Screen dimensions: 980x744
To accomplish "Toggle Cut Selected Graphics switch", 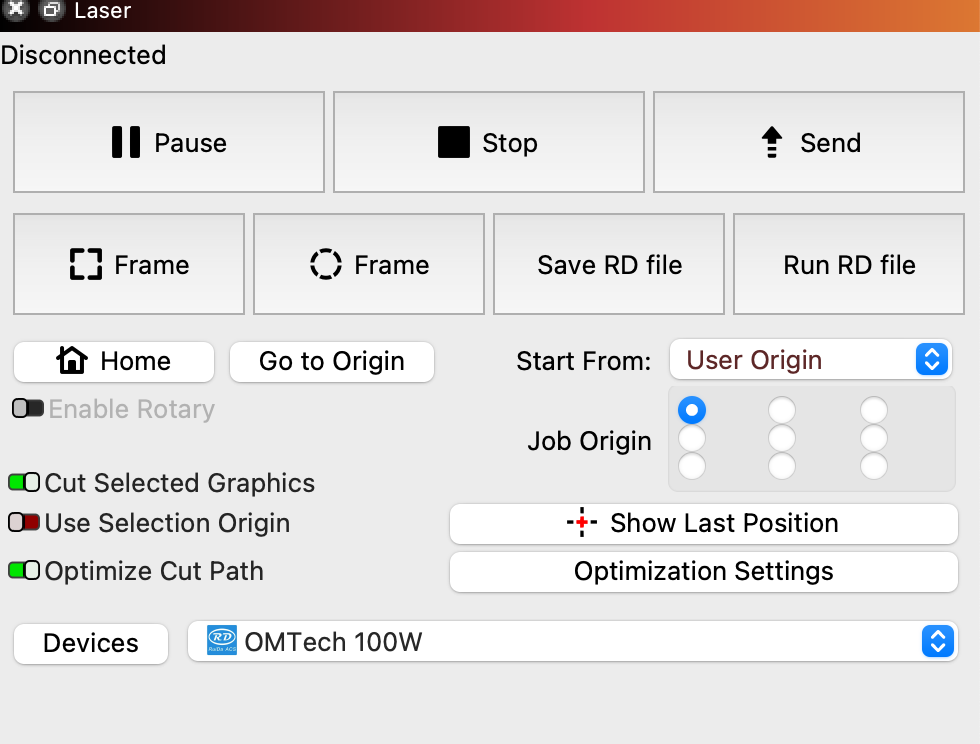I will (x=24, y=483).
